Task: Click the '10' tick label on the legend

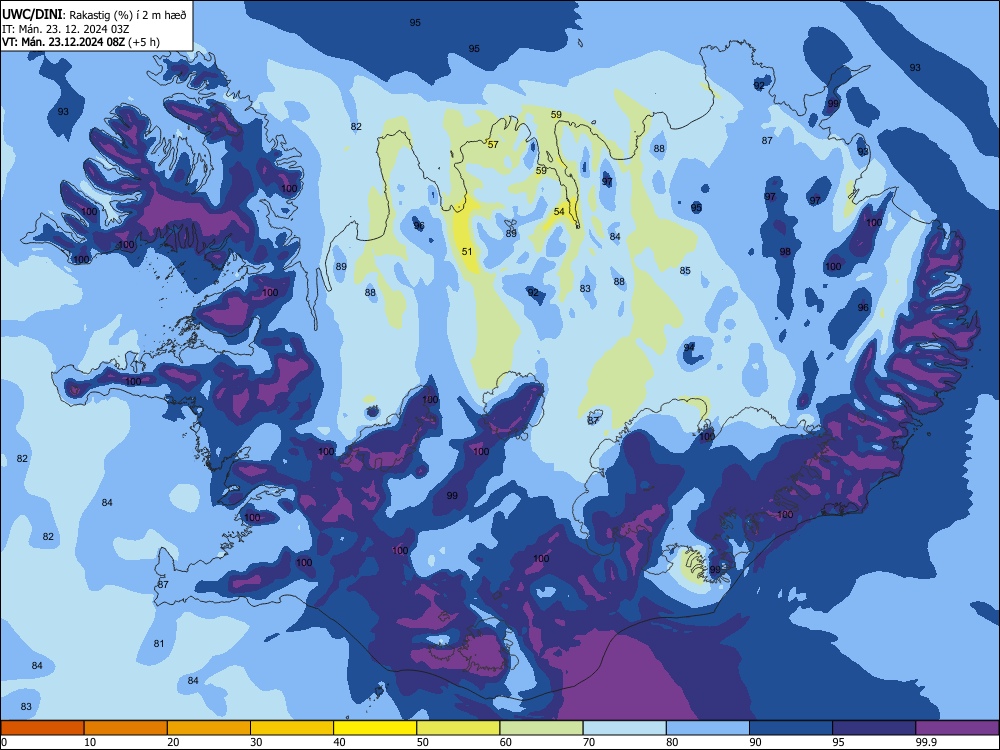Action: [x=90, y=742]
